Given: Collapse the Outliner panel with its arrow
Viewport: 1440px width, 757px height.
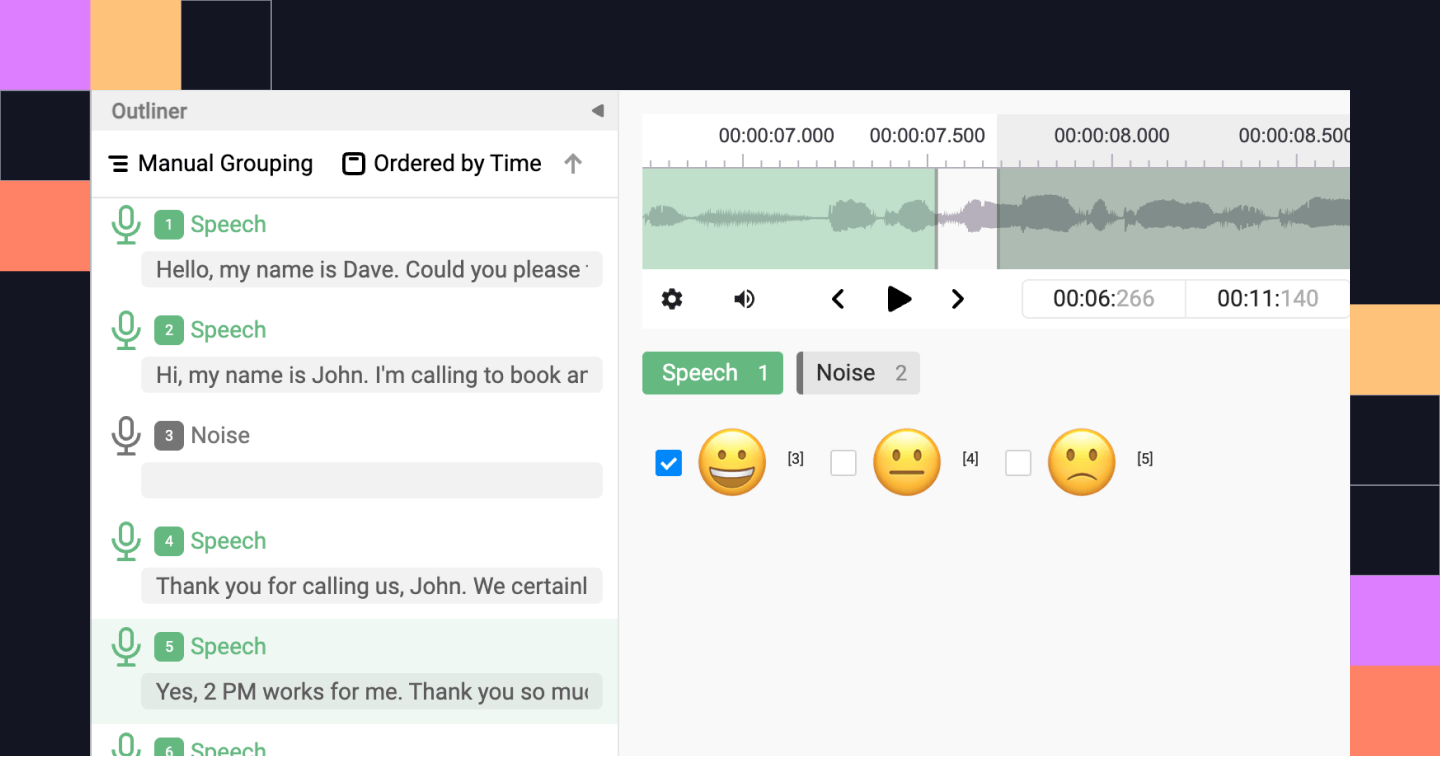Looking at the screenshot, I should 597,111.
